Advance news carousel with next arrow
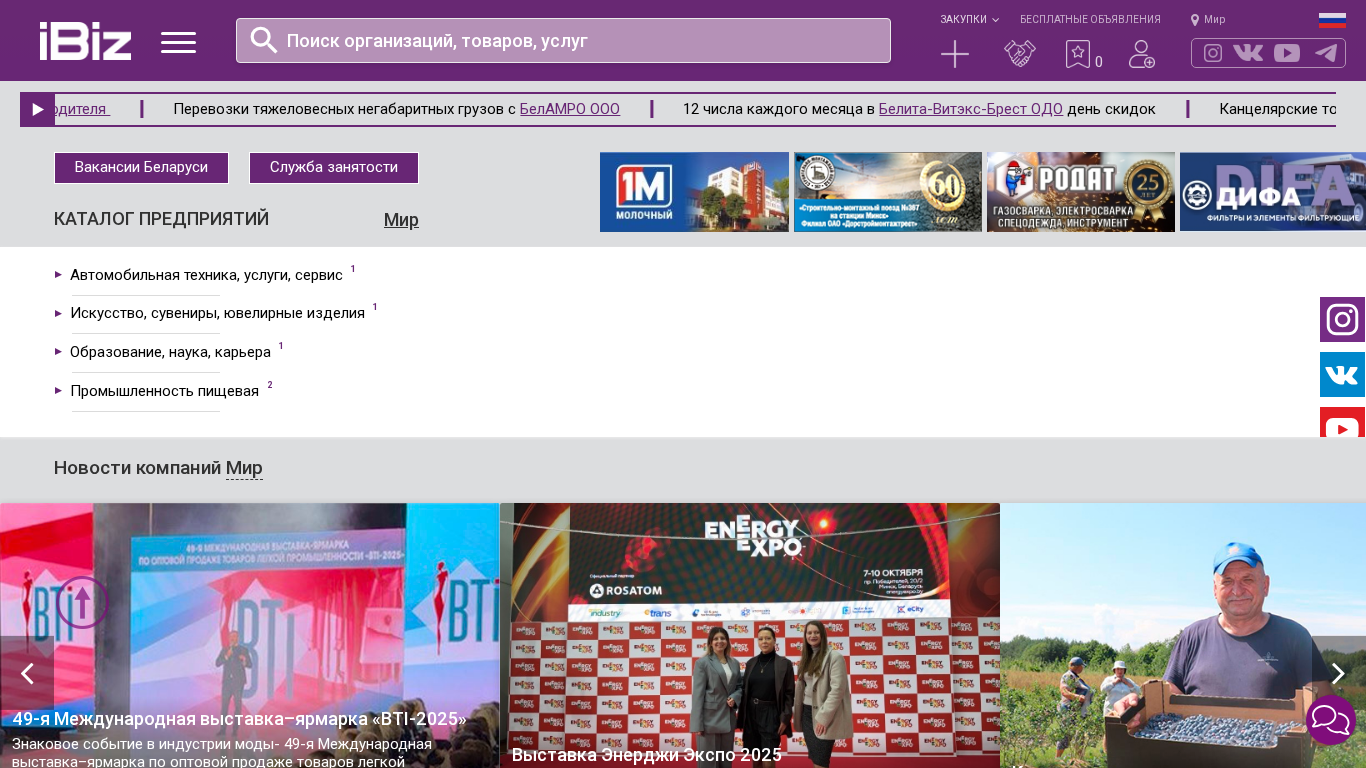 pyautogui.click(x=1338, y=673)
